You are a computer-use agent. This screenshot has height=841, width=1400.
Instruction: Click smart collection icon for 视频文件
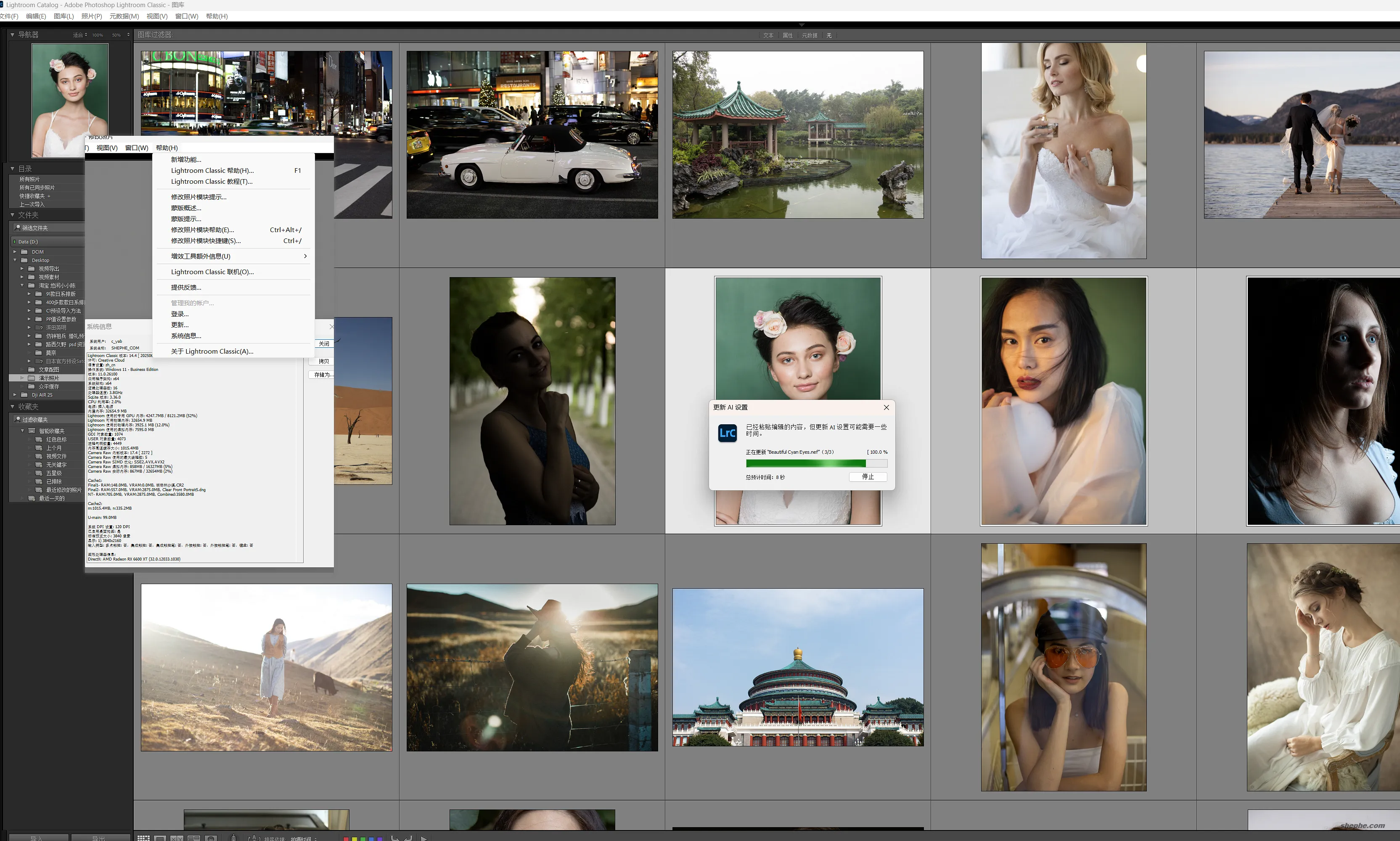click(39, 456)
